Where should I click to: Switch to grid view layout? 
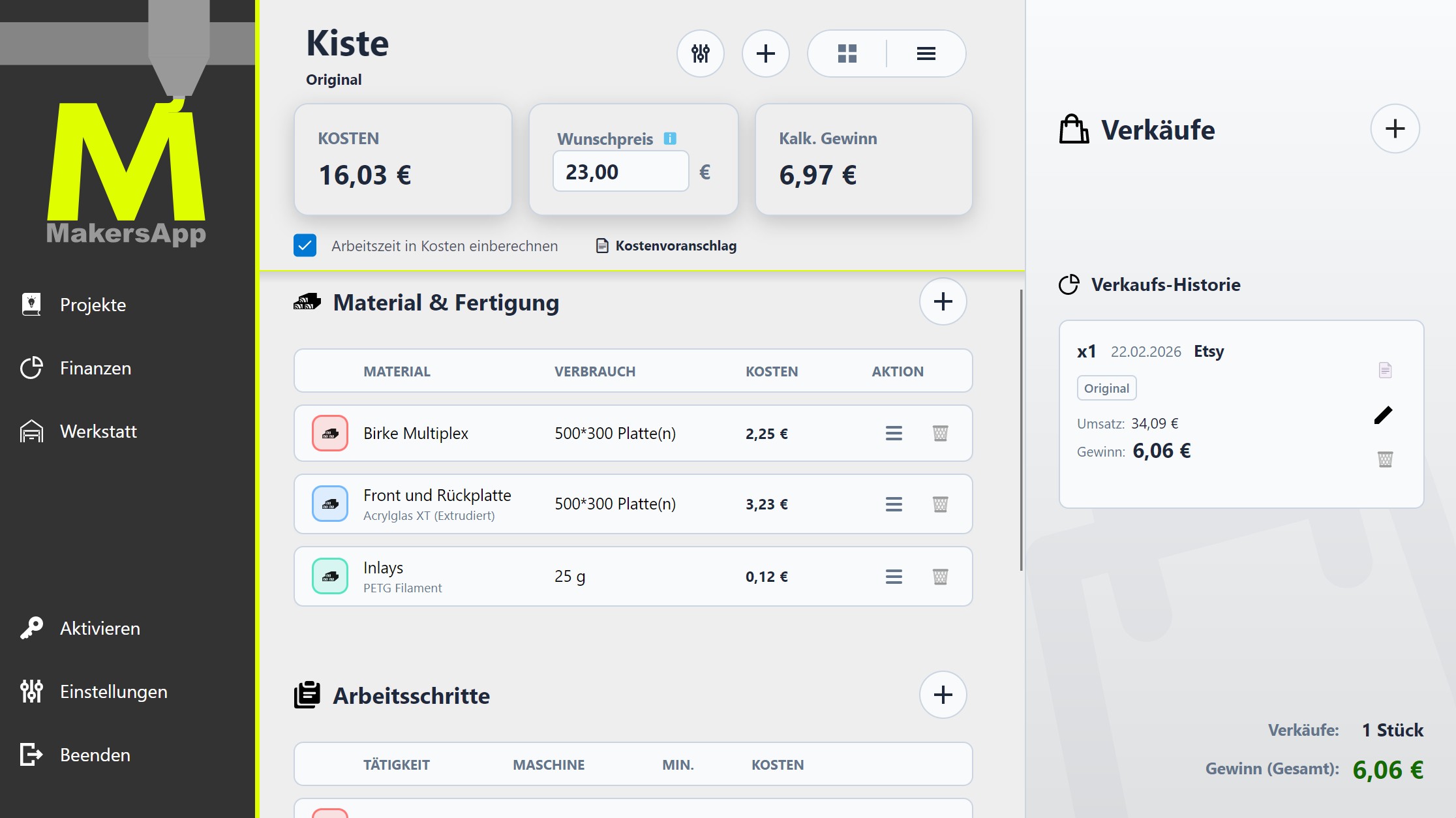pos(847,53)
